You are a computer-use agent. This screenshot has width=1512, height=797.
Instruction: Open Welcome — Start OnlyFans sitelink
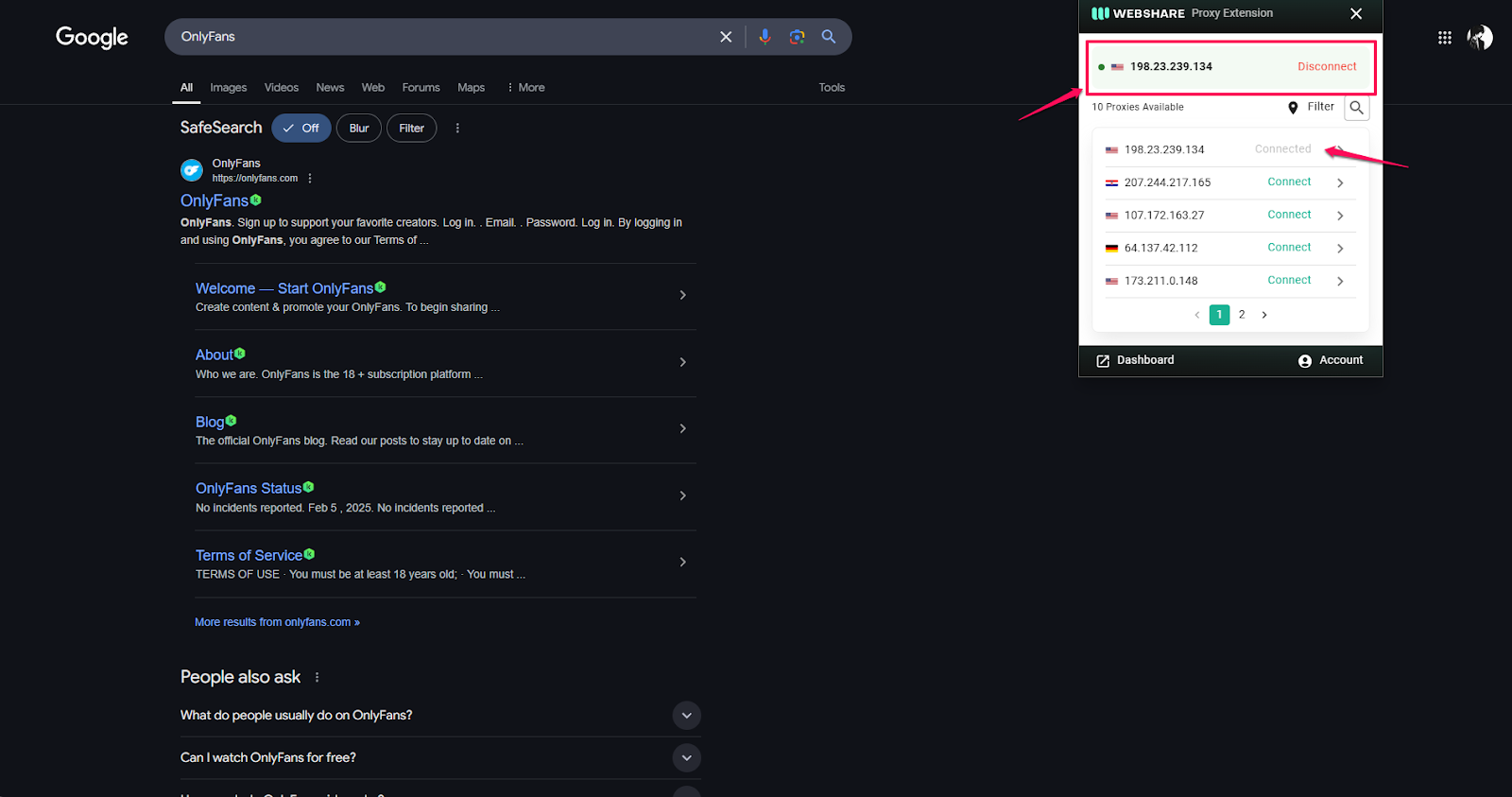pos(284,288)
